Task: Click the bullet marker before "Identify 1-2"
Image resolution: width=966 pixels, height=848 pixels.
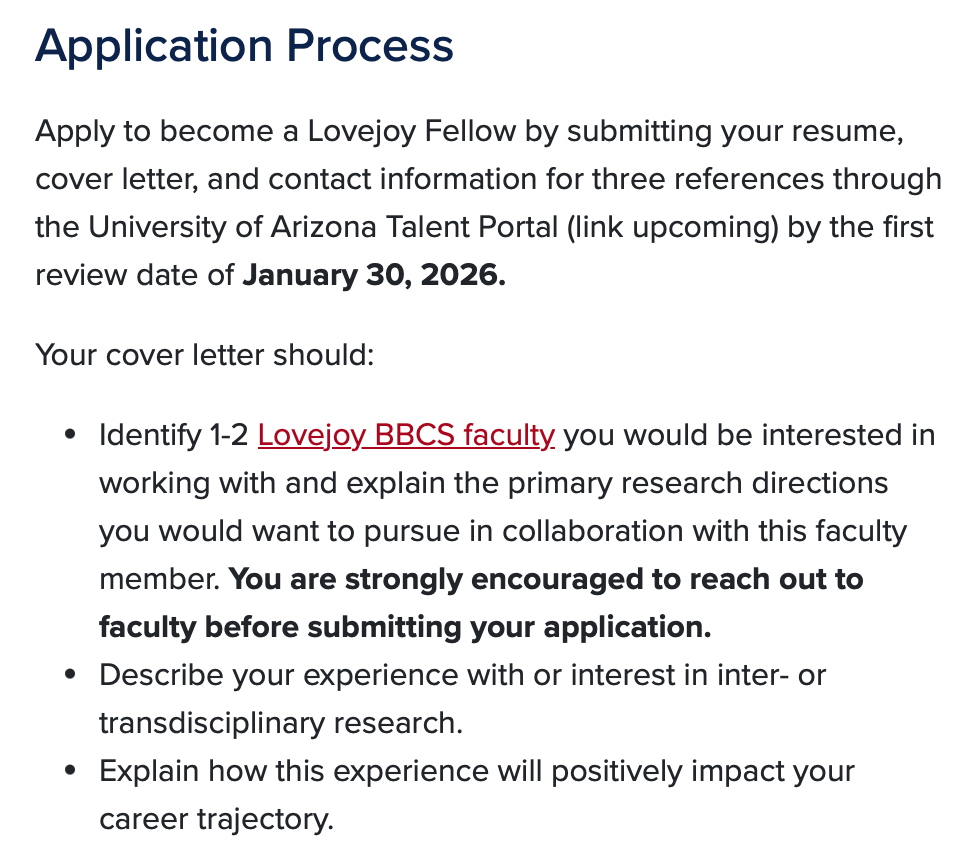Action: point(69,436)
